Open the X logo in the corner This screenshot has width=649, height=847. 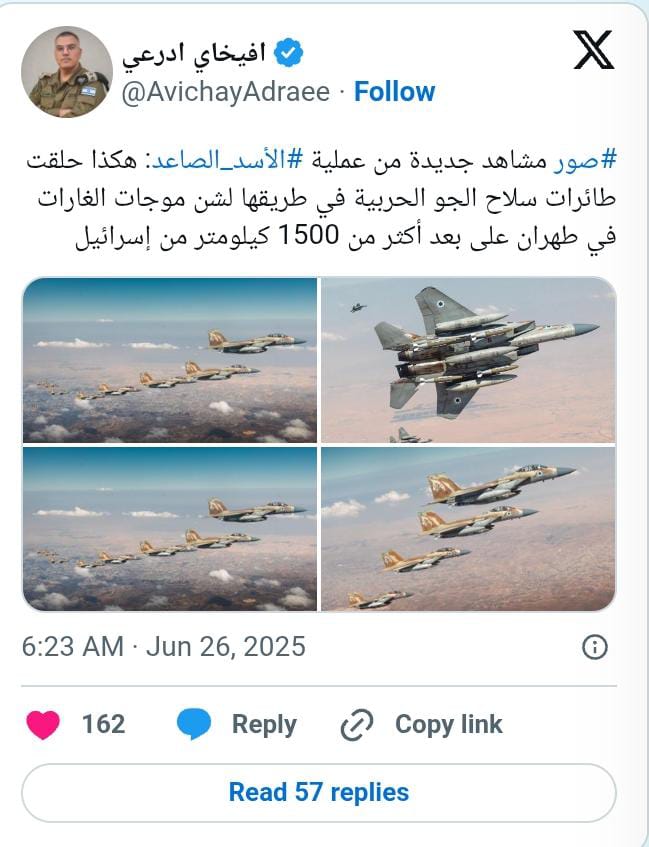click(593, 50)
